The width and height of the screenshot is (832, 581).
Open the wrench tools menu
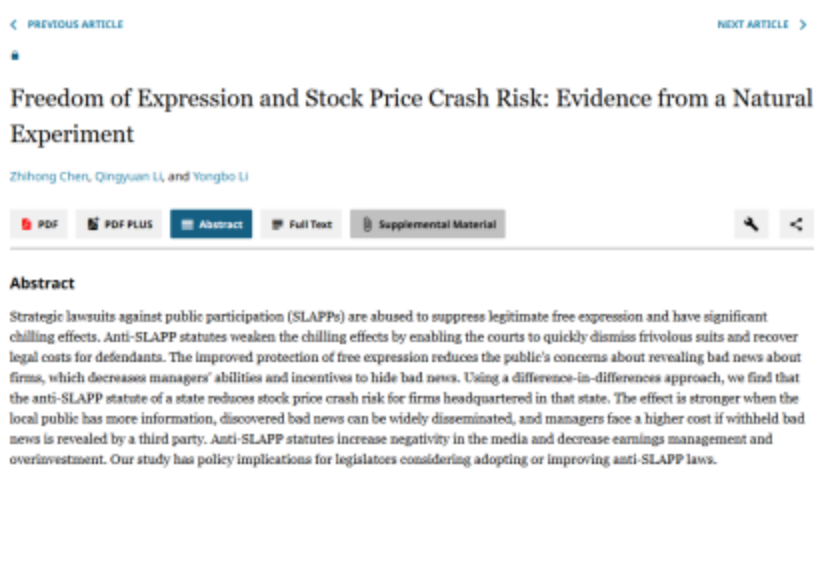click(x=751, y=224)
